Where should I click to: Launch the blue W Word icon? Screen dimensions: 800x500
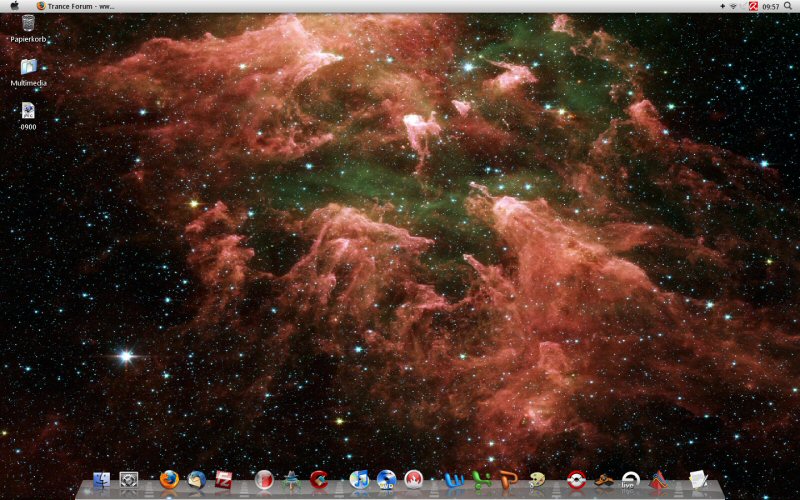[454, 480]
